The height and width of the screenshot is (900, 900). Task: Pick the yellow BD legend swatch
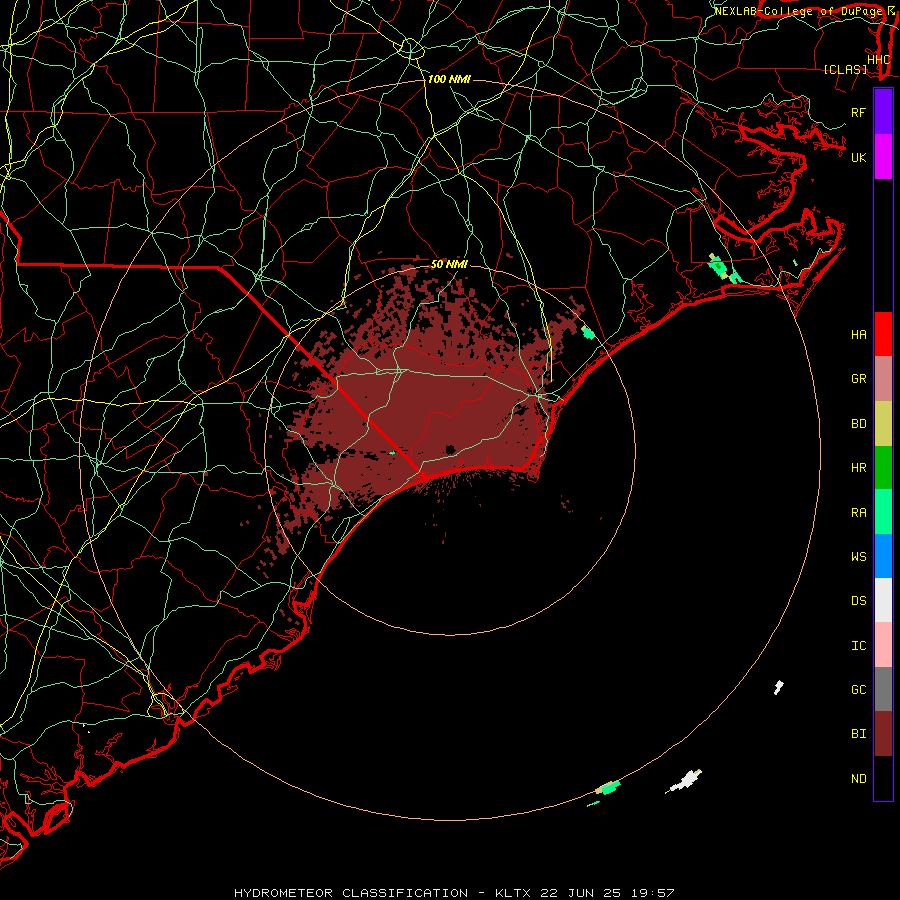point(883,424)
